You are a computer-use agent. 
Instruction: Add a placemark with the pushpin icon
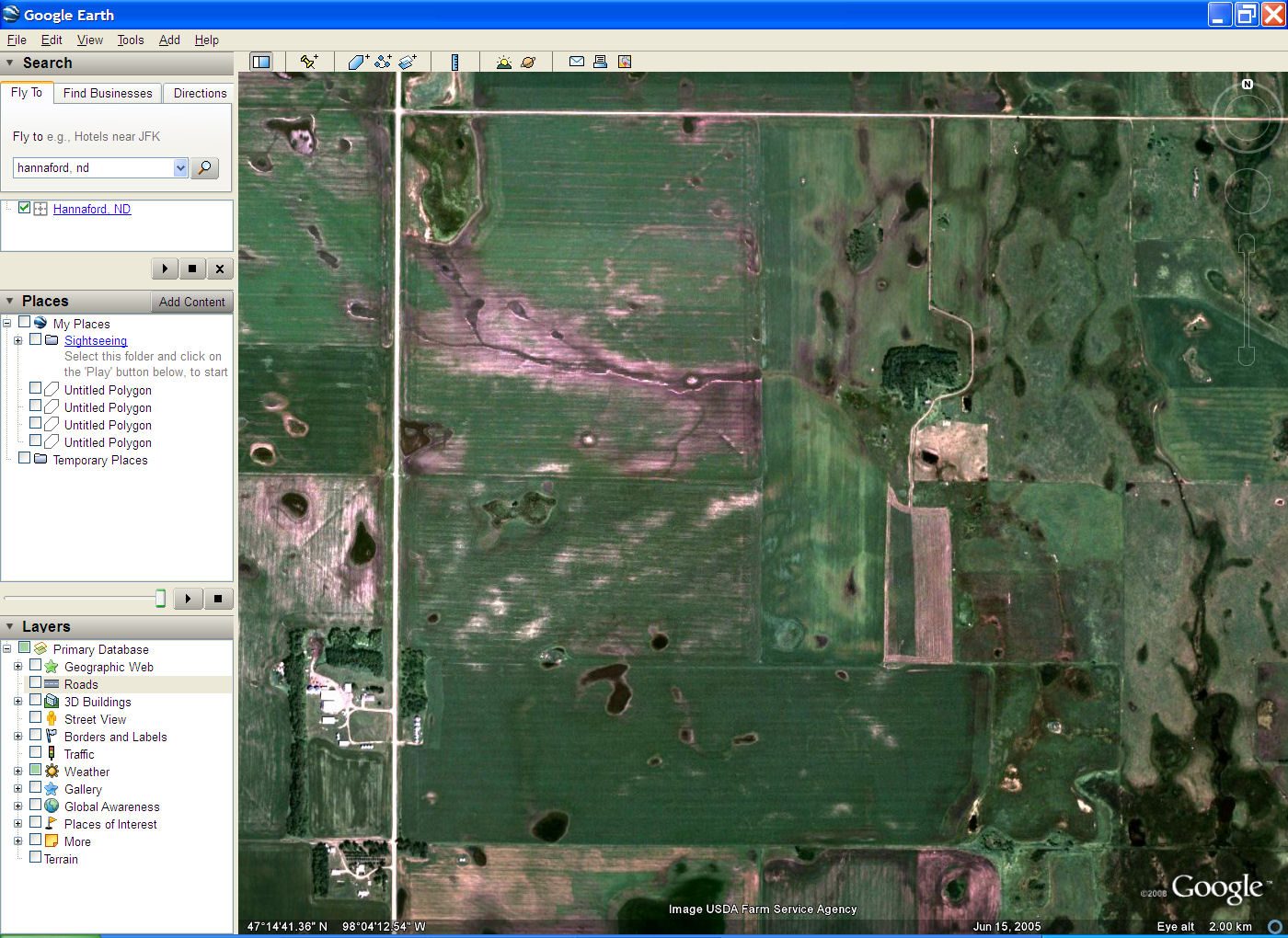pyautogui.click(x=309, y=62)
